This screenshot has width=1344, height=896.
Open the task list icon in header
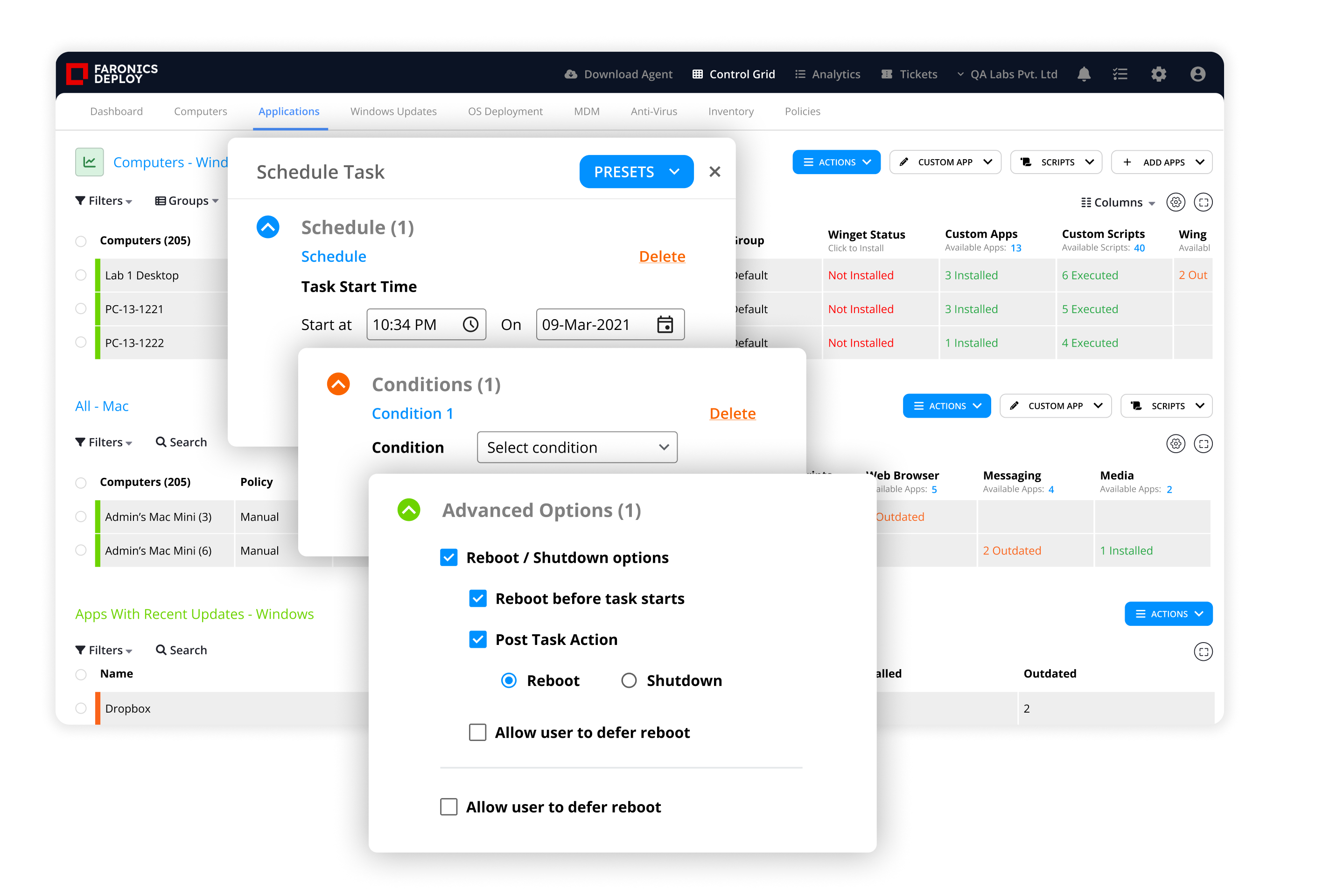coord(1120,74)
